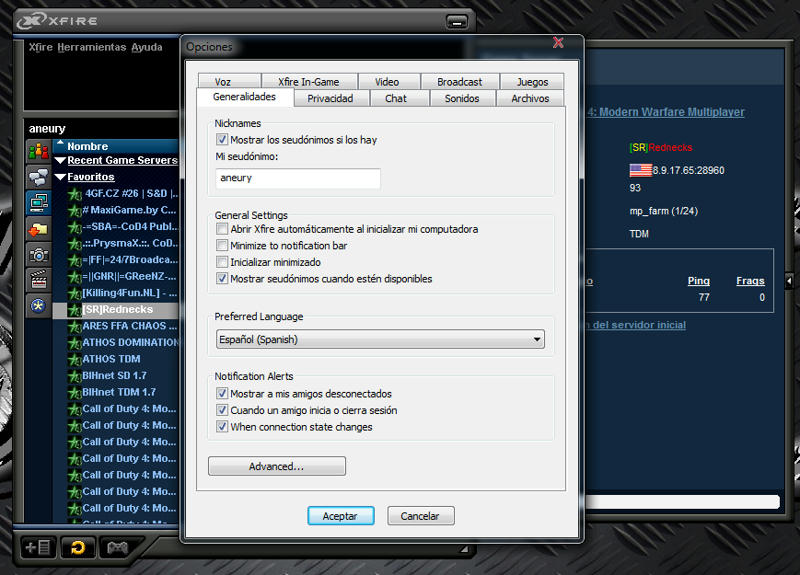This screenshot has width=800, height=575.
Task: Open the Preferred Language dropdown
Action: pos(380,339)
